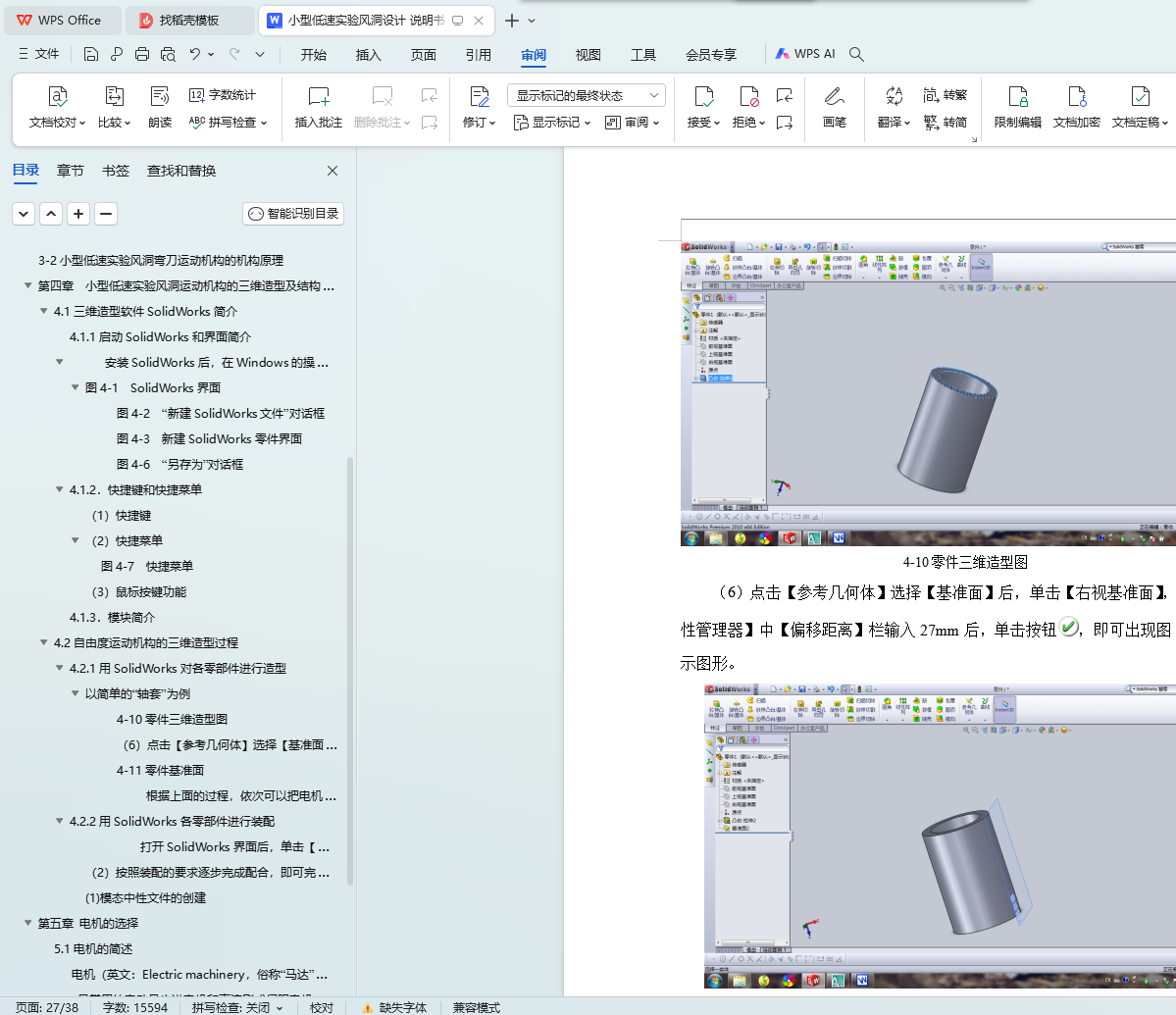Click the Print icon in quick toolbar
Screen dimensions: 1176x1015
coord(142,54)
